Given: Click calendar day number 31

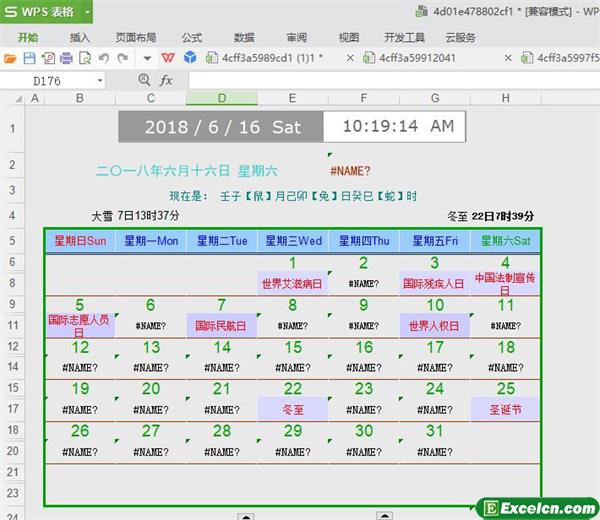Looking at the screenshot, I should [434, 431].
